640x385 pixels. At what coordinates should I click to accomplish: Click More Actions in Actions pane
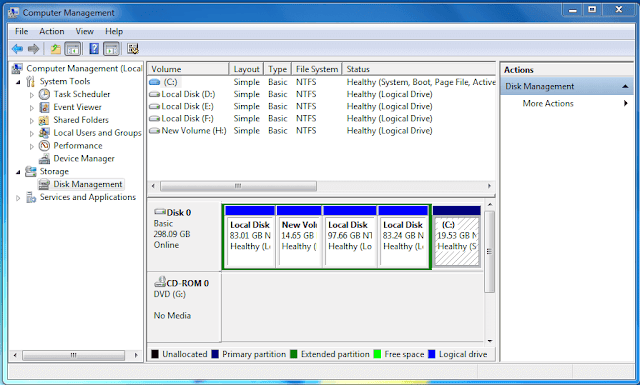pos(548,103)
